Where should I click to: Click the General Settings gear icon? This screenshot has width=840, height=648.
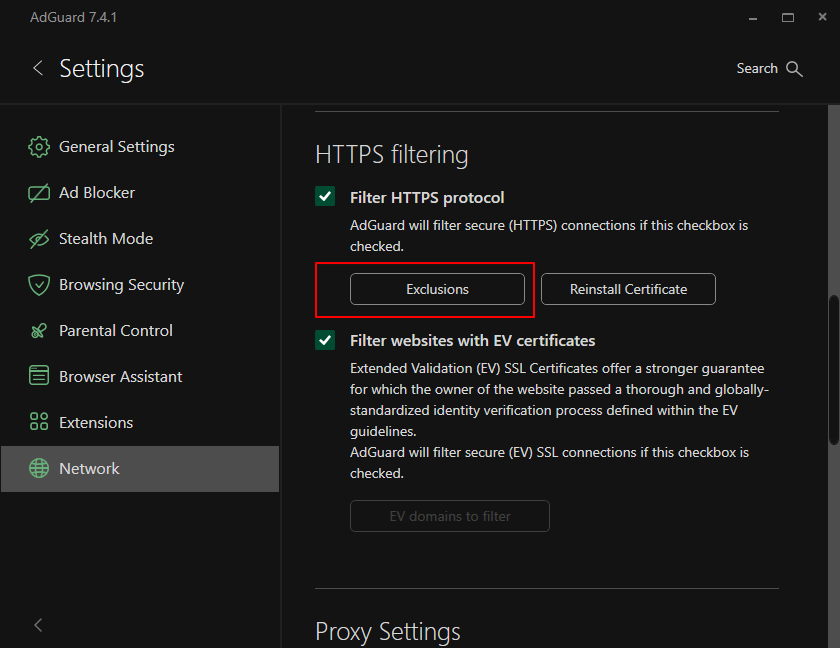coord(39,147)
